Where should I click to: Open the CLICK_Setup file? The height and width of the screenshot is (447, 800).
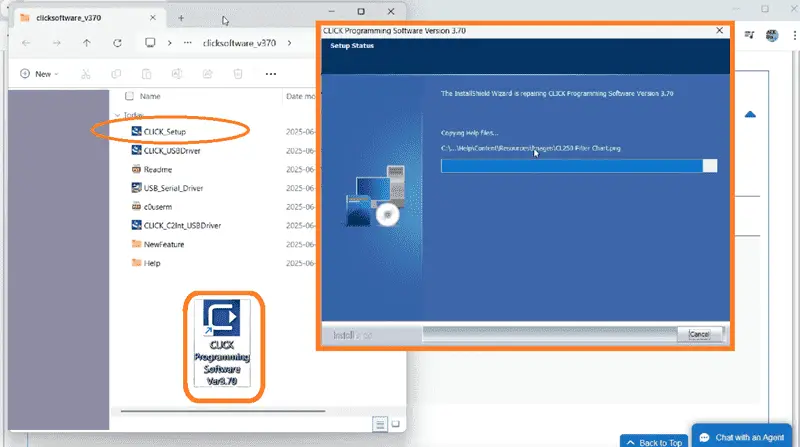[165, 132]
